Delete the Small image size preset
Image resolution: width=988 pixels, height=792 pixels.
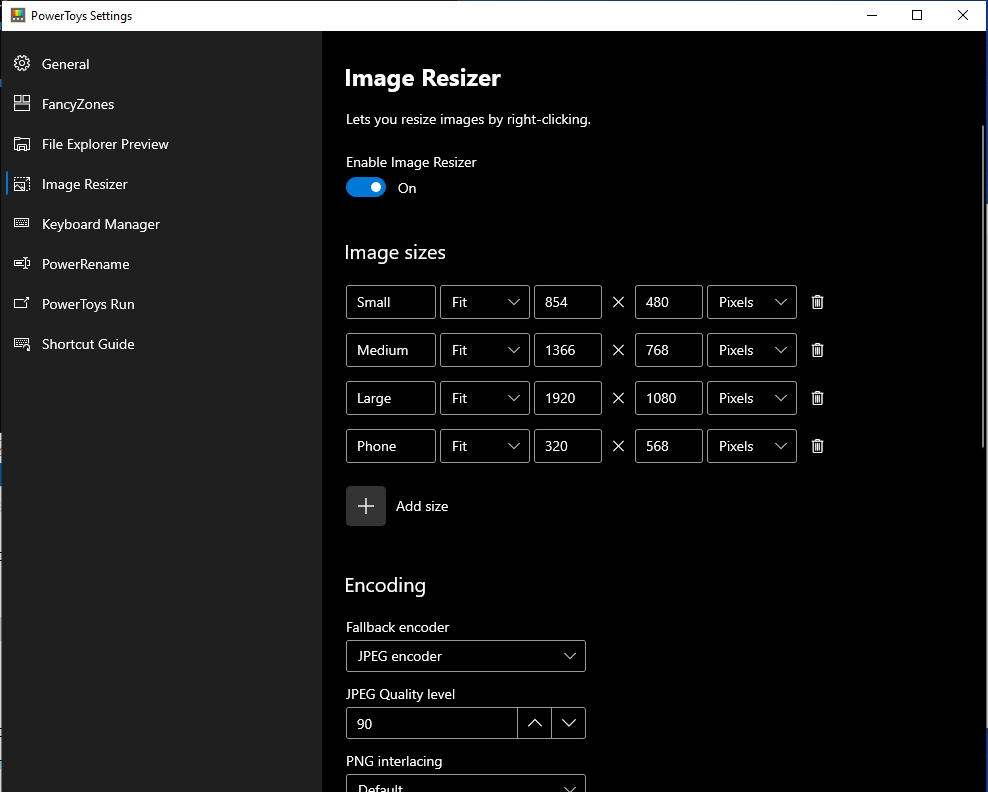coord(817,302)
